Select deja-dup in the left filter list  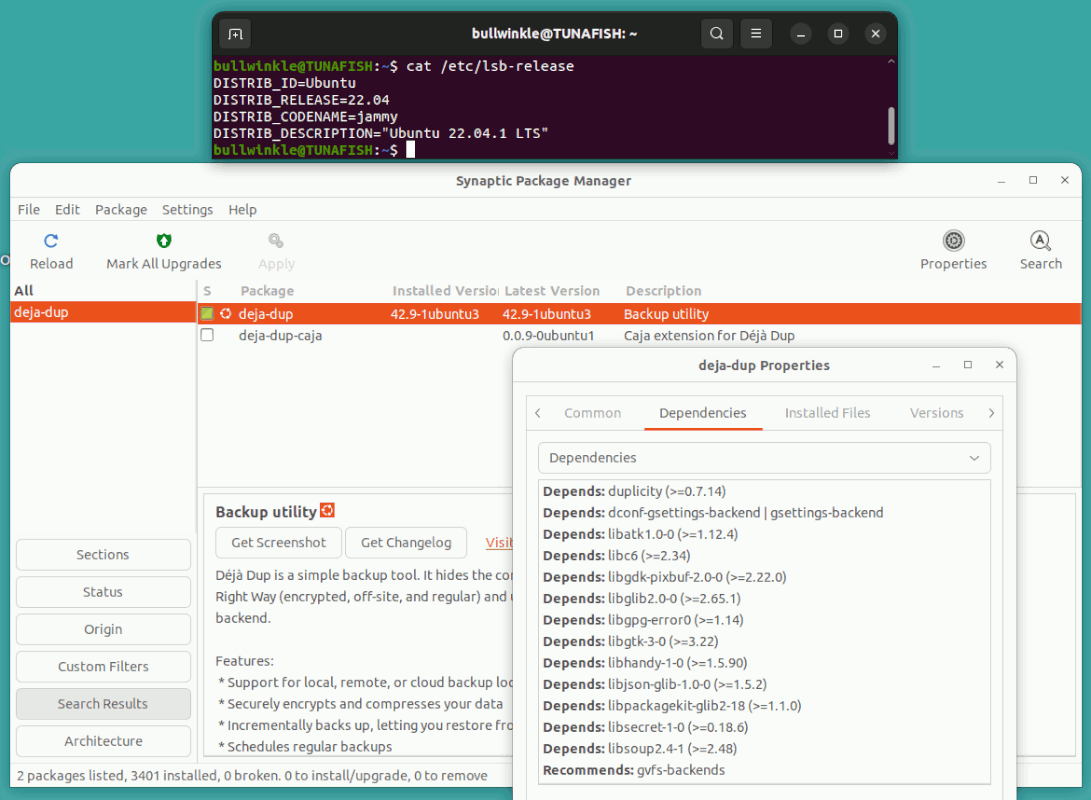click(103, 312)
